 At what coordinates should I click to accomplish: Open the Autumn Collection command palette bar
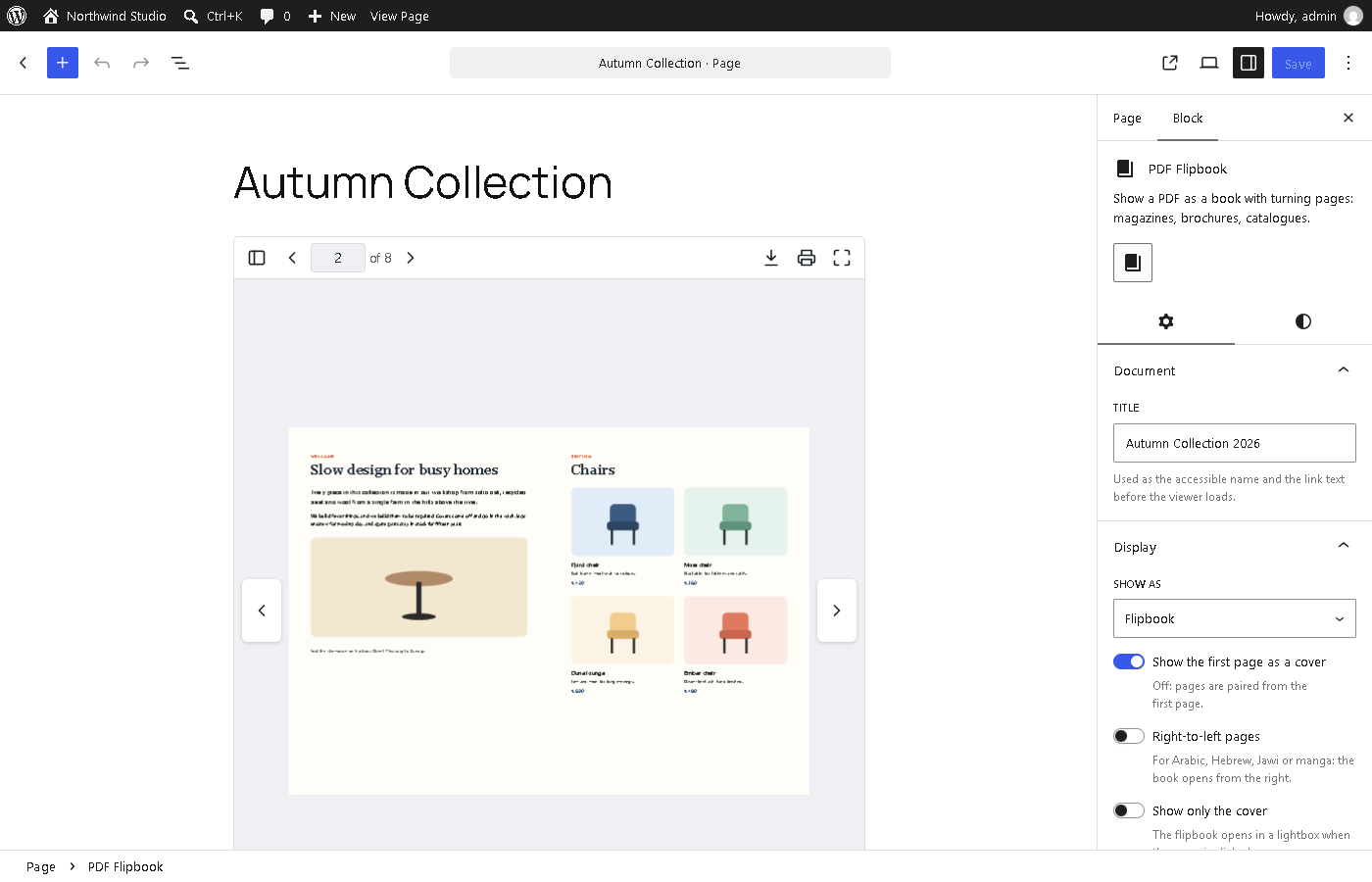coord(670,63)
